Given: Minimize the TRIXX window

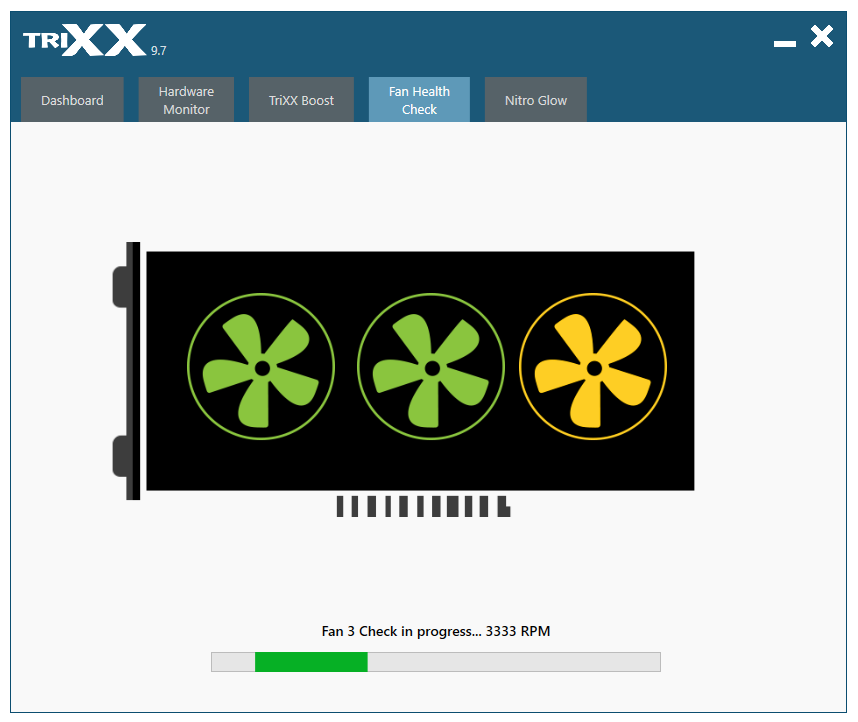Looking at the screenshot, I should pyautogui.click(x=784, y=43).
